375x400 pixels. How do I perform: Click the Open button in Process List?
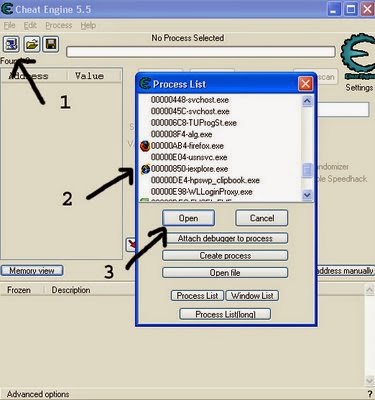(188, 218)
